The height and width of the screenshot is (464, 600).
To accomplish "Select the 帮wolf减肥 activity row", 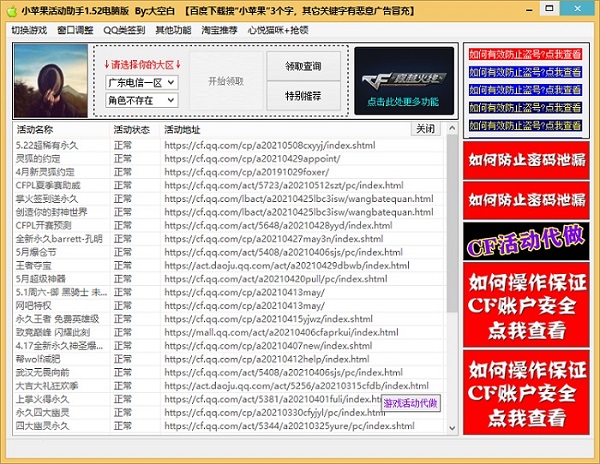I will (x=228, y=359).
